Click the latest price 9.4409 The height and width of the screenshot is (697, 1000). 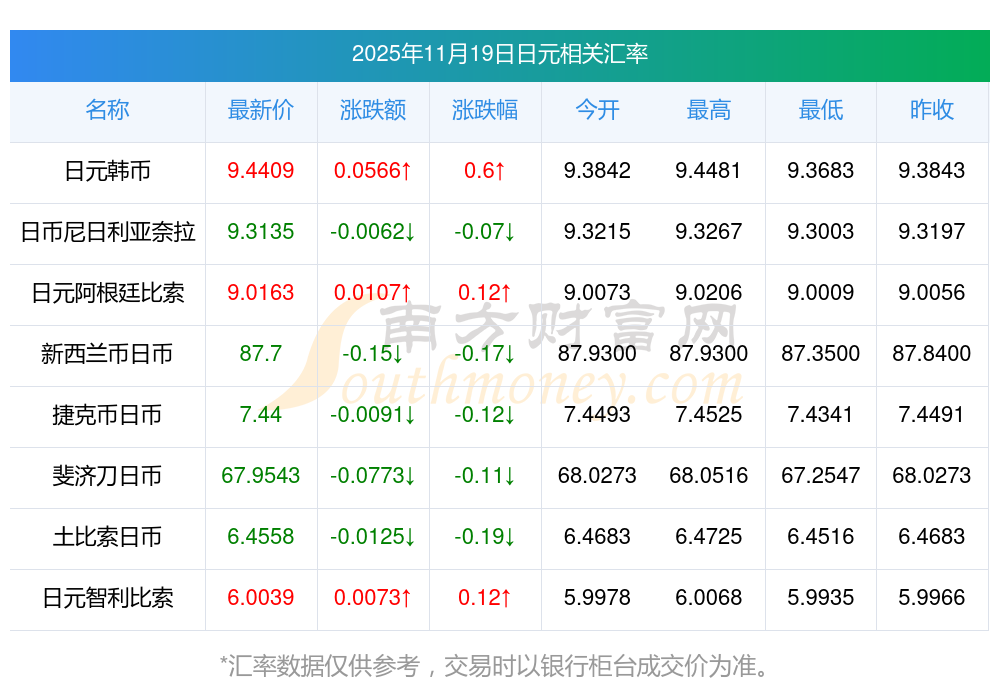point(261,171)
